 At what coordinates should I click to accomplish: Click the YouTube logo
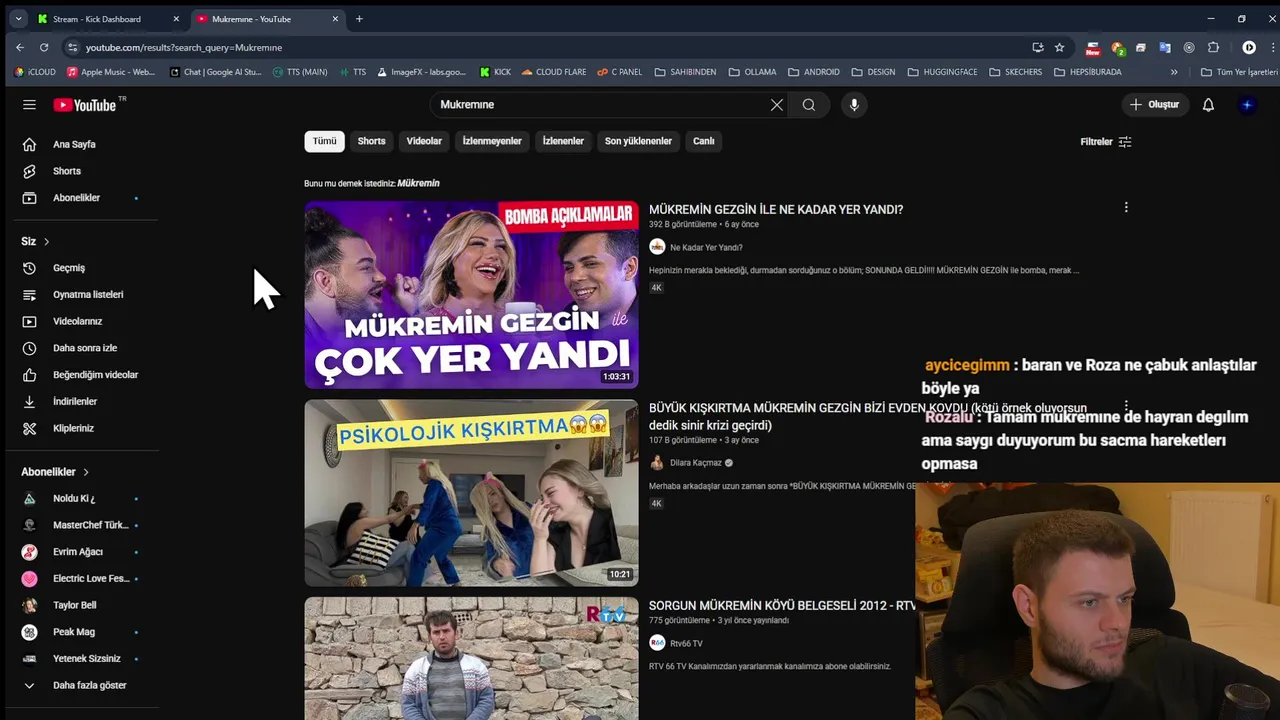pos(85,105)
